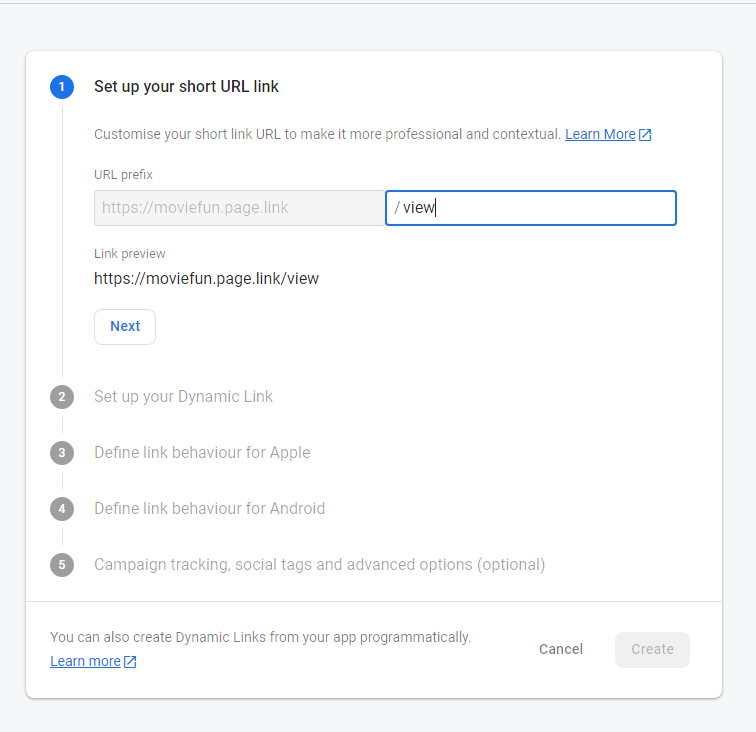Click the Create button
Viewport: 756px width, 732px height.
(x=652, y=650)
